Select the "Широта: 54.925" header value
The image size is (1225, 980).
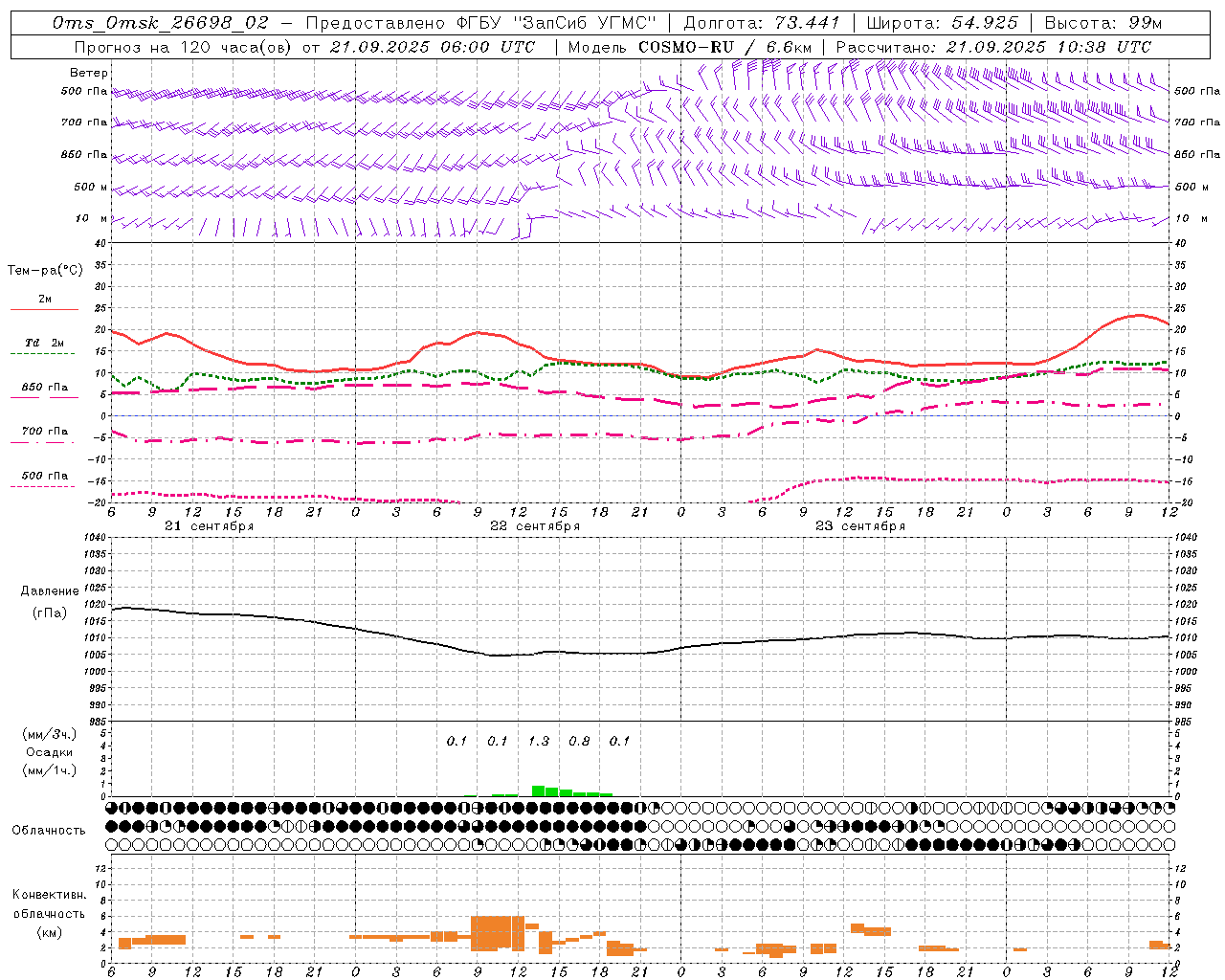point(942,23)
